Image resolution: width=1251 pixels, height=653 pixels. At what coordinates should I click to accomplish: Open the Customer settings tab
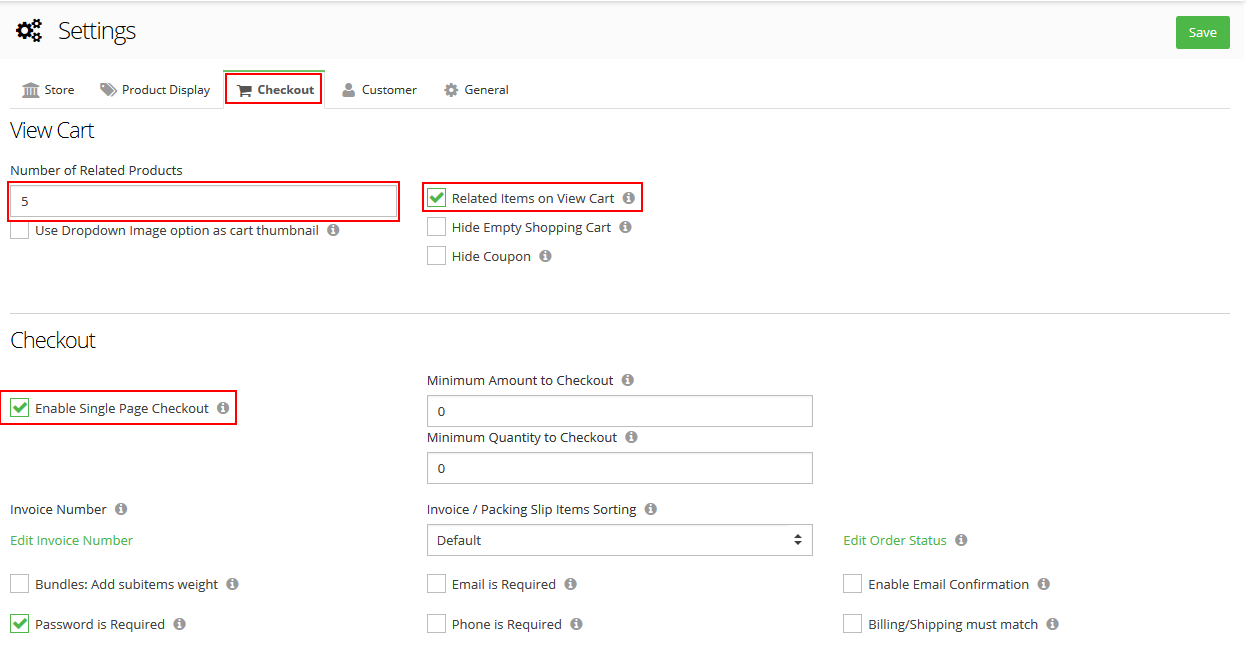pyautogui.click(x=379, y=90)
